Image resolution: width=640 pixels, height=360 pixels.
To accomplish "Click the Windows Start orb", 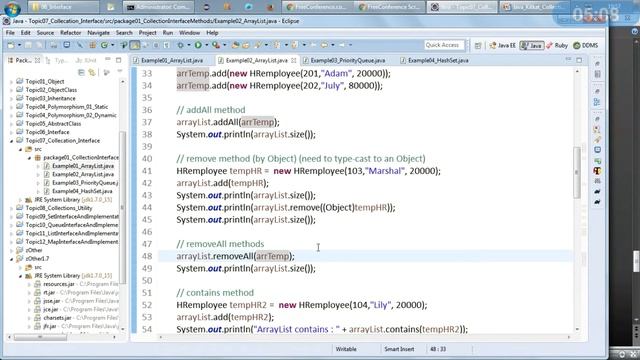I will [x=13, y=8].
